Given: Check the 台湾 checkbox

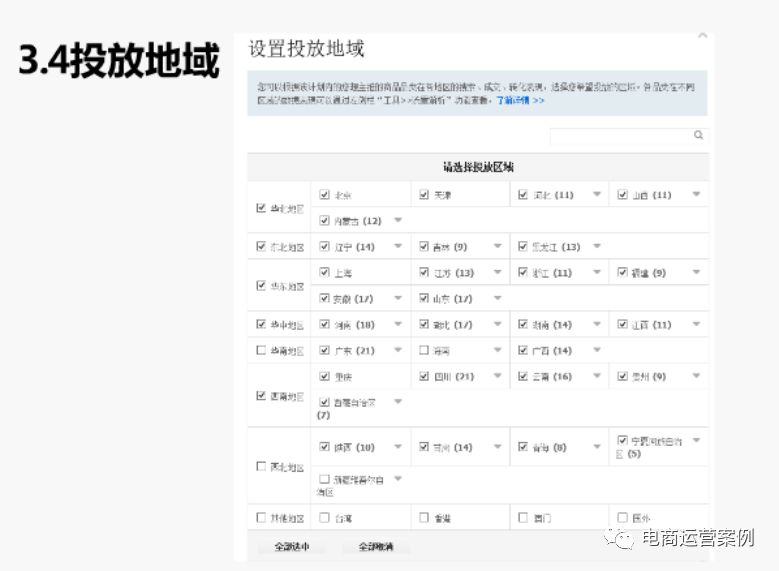Looking at the screenshot, I should click(324, 518).
